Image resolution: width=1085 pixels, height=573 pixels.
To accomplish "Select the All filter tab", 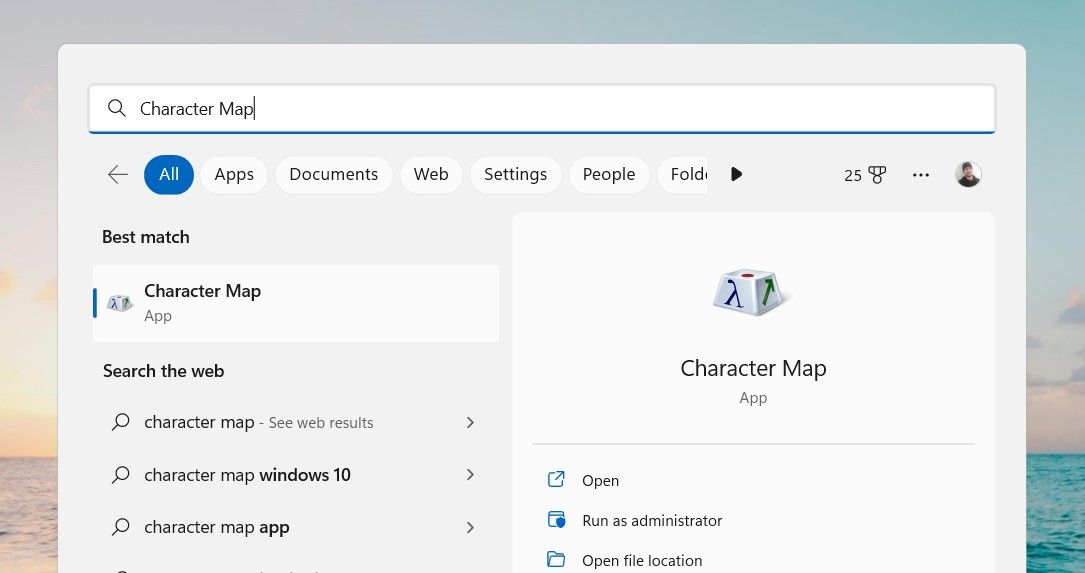I will click(x=169, y=174).
